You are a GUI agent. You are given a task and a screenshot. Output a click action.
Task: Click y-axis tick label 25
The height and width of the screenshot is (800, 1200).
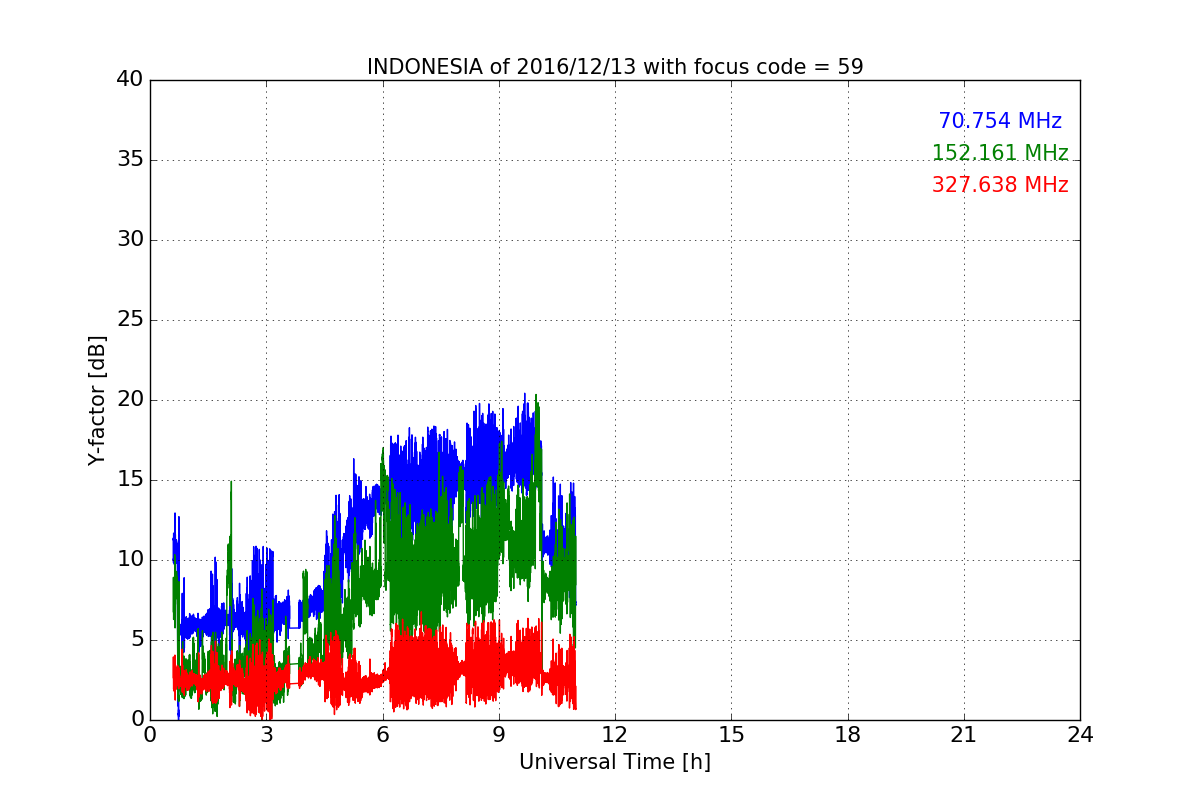(130, 320)
